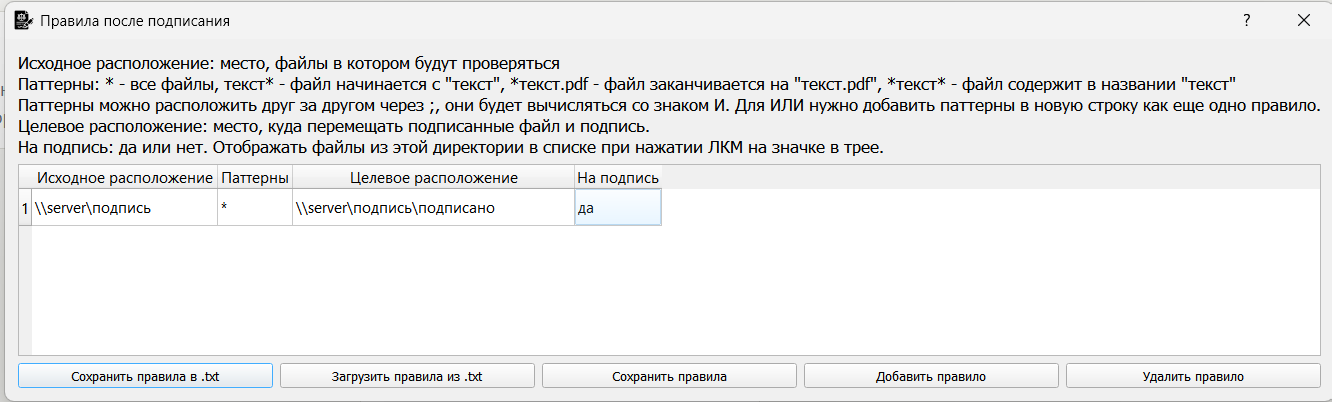Click the 'На подпись' column header
Image resolution: width=1332 pixels, height=402 pixels.
(618, 178)
